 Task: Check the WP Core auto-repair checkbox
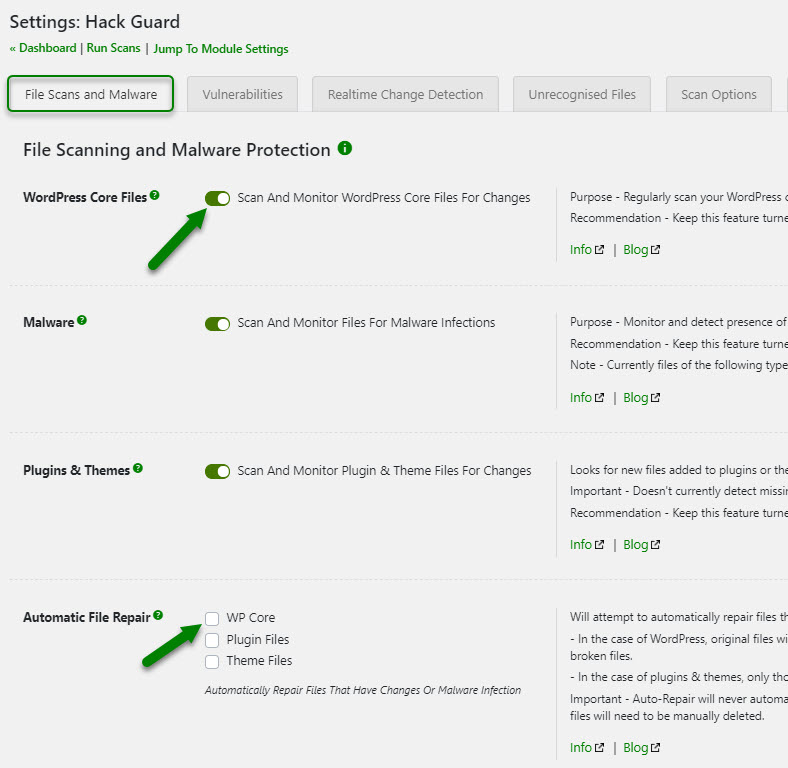pos(212,618)
